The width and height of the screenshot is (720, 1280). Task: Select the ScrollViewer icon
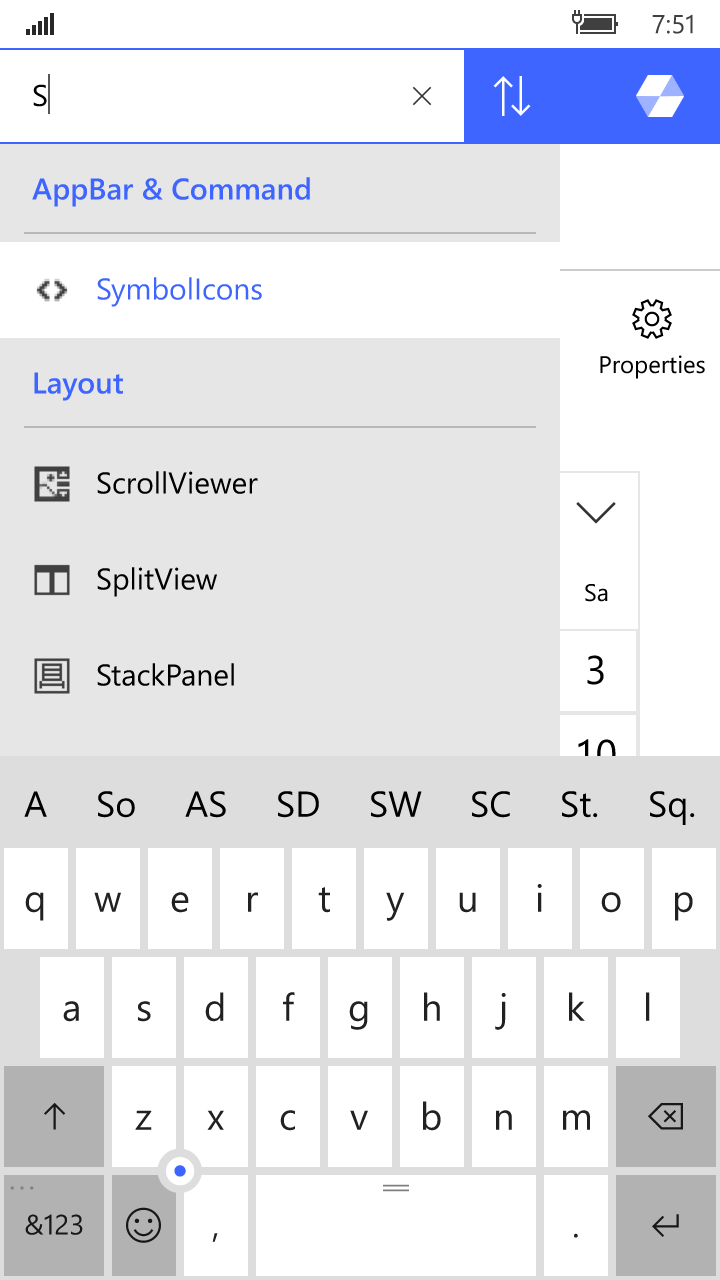[x=52, y=484]
